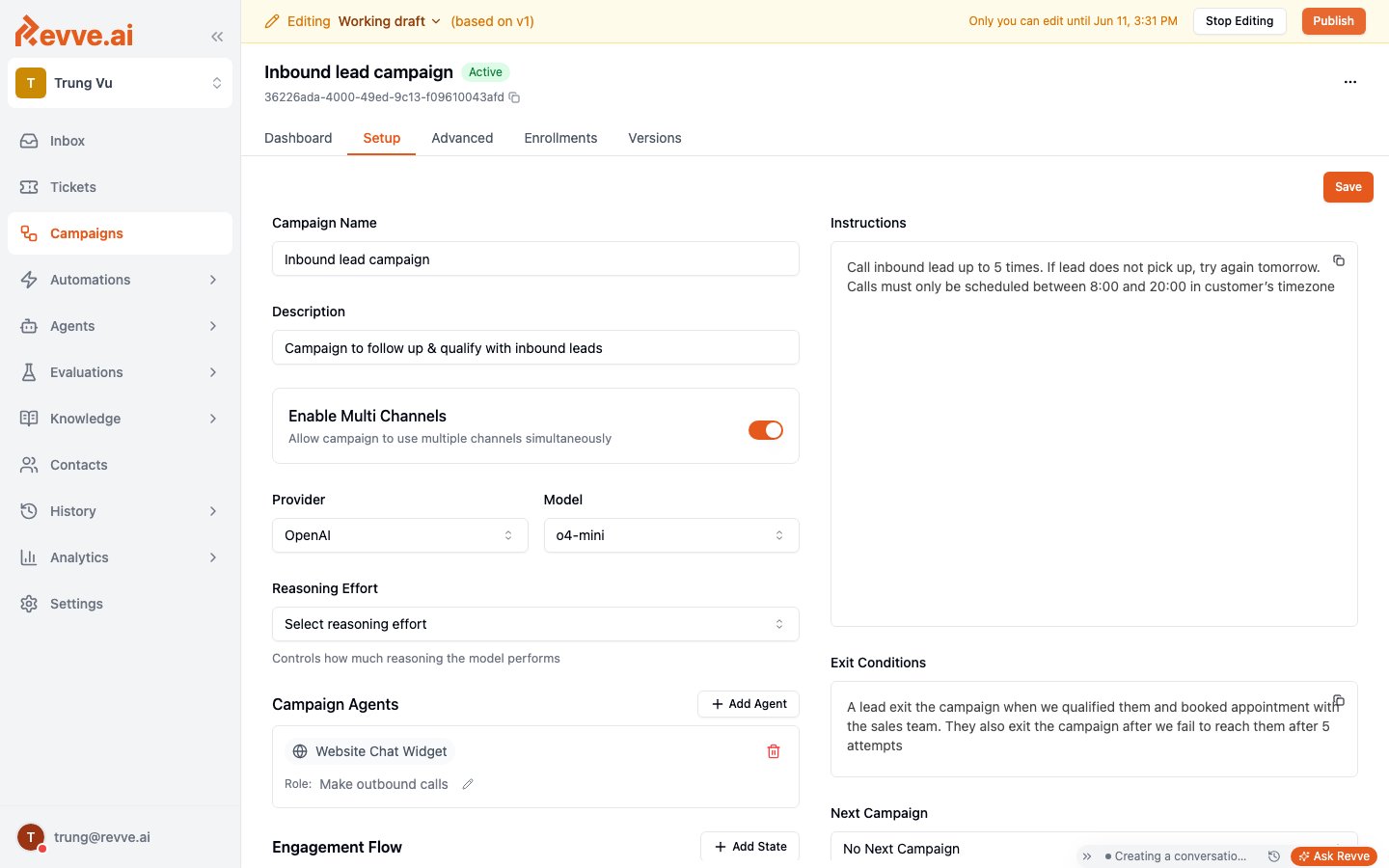Publish the campaign
1389x868 pixels.
1334,21
